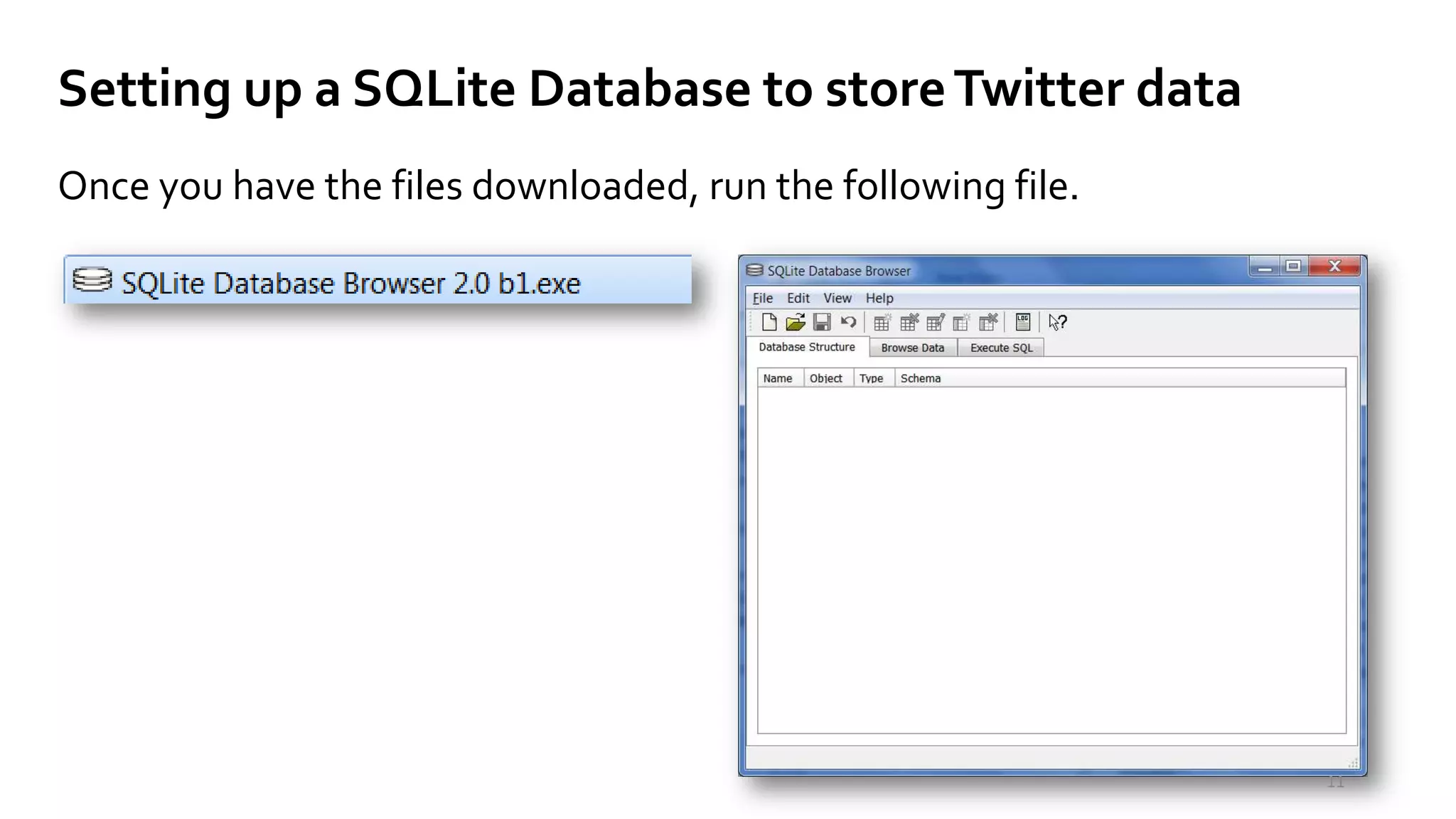This screenshot has height=819, width=1456.
Task: Click the Object column header
Action: pos(828,378)
